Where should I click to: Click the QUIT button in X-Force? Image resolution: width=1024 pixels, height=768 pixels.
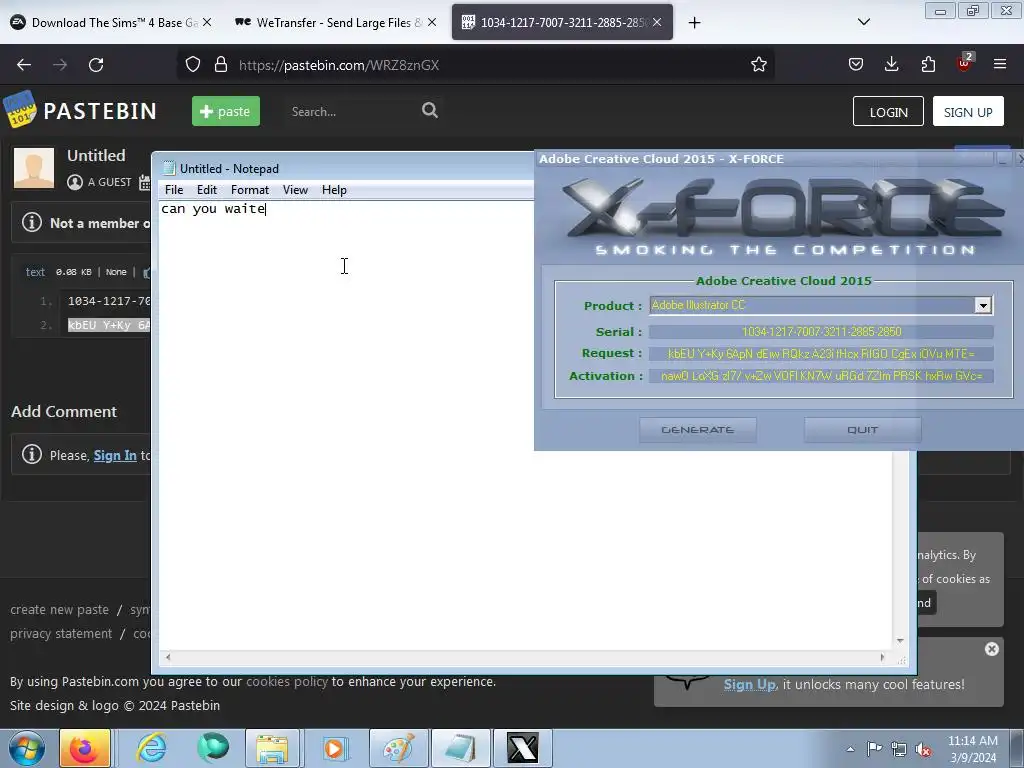click(862, 430)
